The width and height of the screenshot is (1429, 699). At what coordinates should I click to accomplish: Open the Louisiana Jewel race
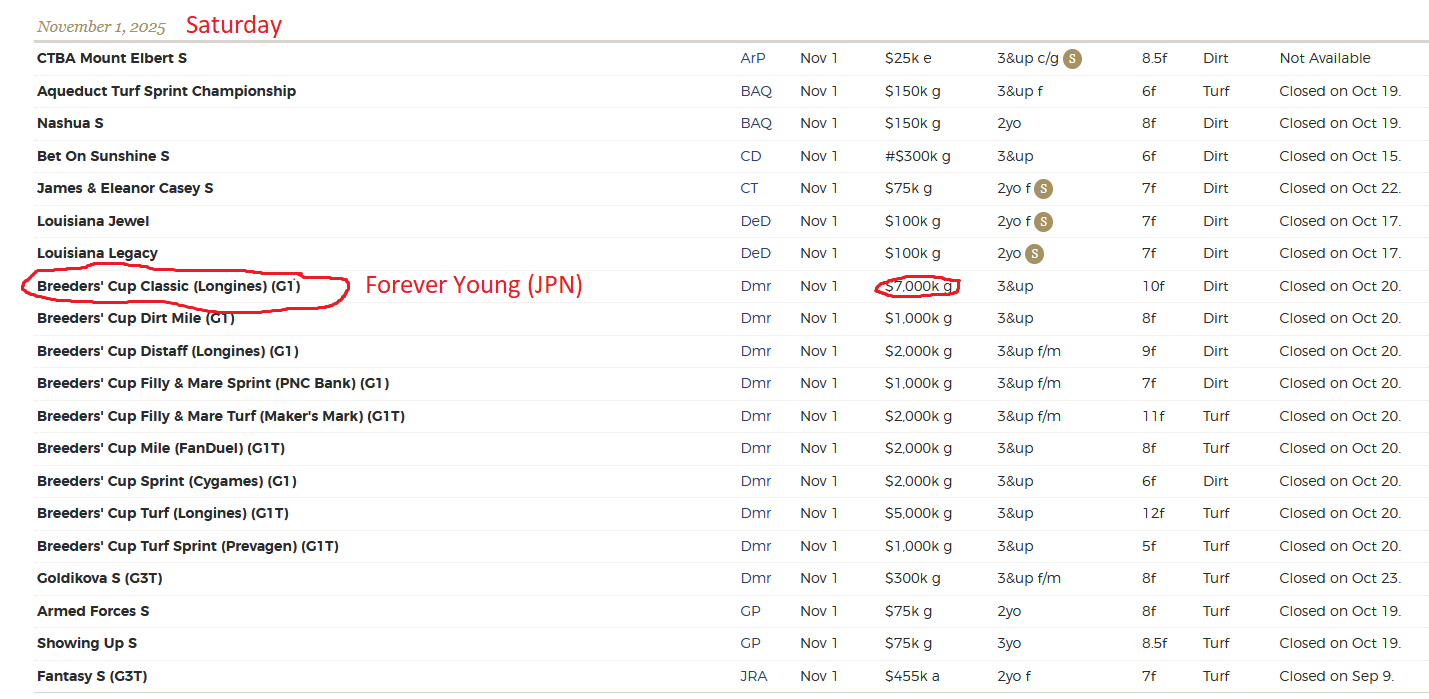[x=93, y=221]
